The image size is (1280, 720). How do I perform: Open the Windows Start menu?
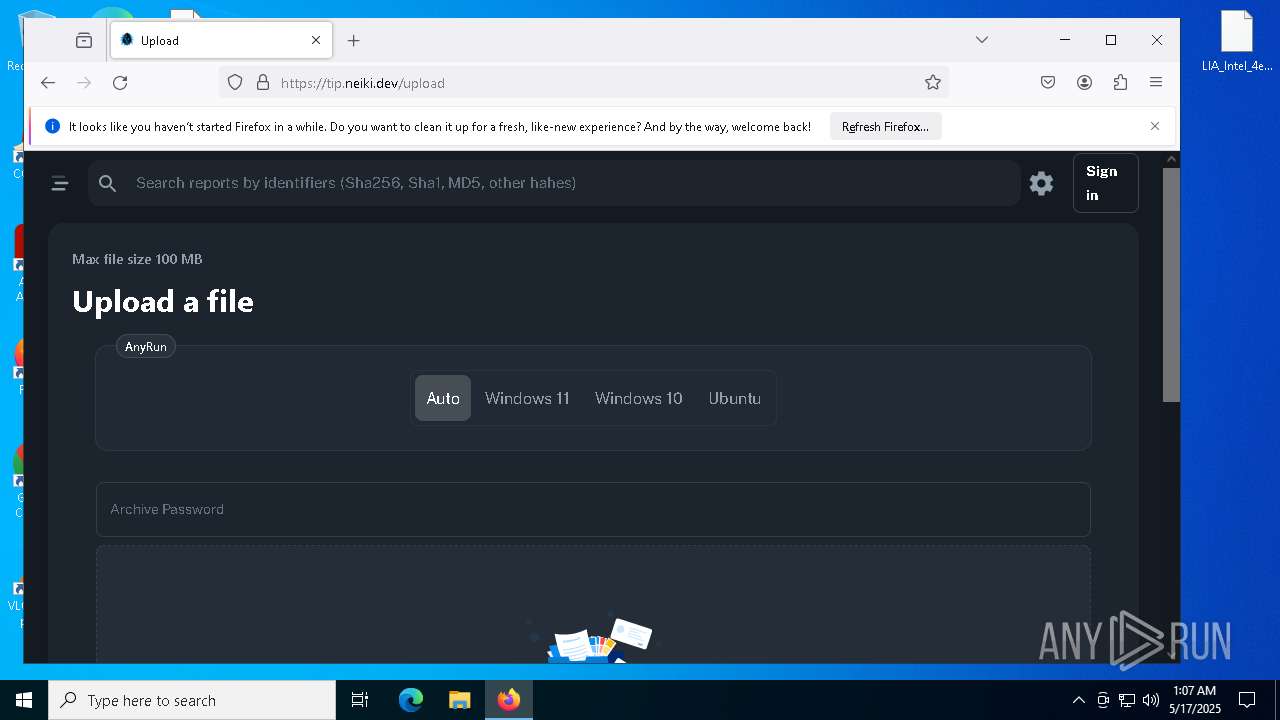pos(24,700)
